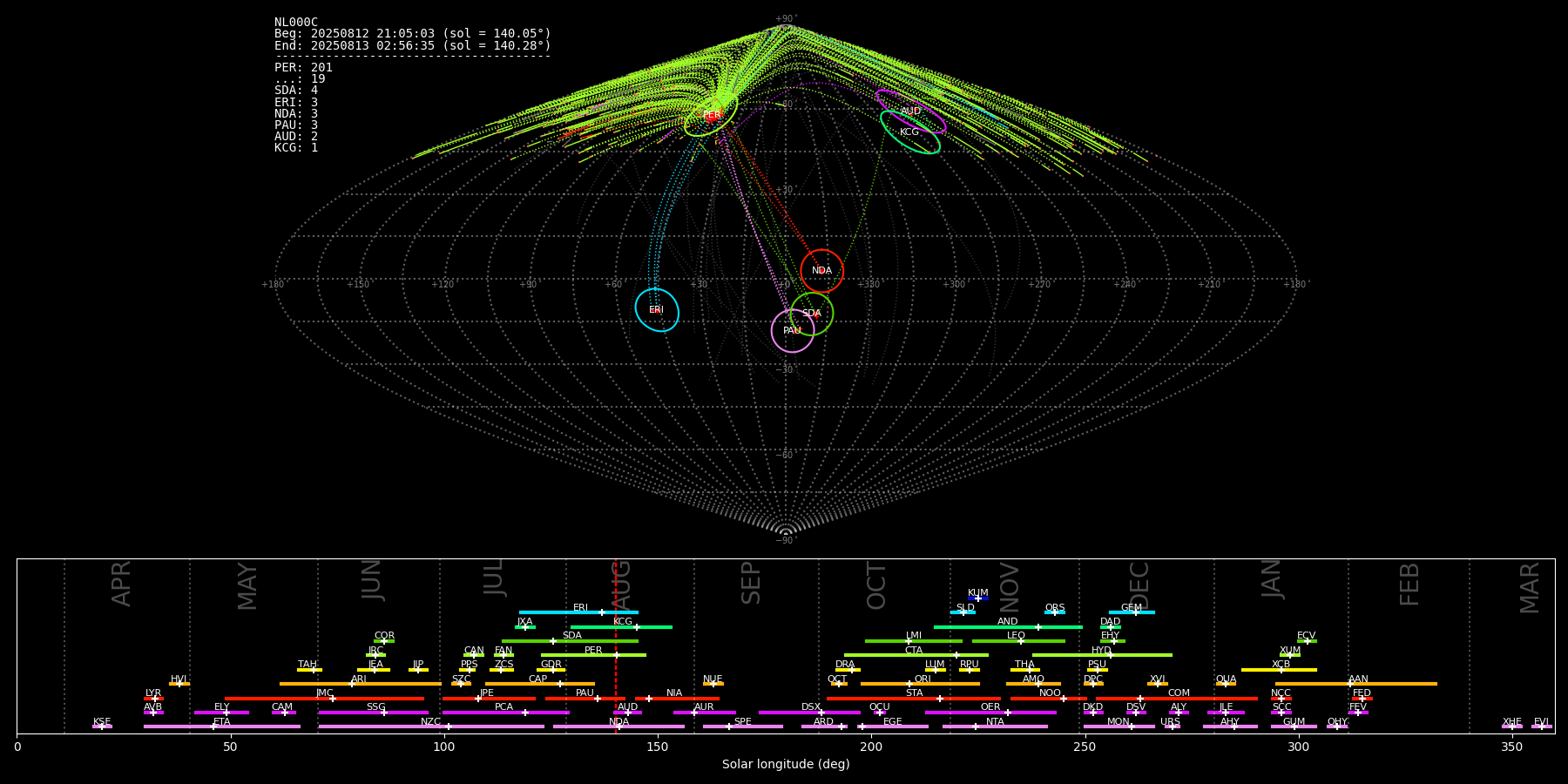Image resolution: width=1568 pixels, height=784 pixels.
Task: Click the JXA shower bar in timeline
Action: pos(525,626)
